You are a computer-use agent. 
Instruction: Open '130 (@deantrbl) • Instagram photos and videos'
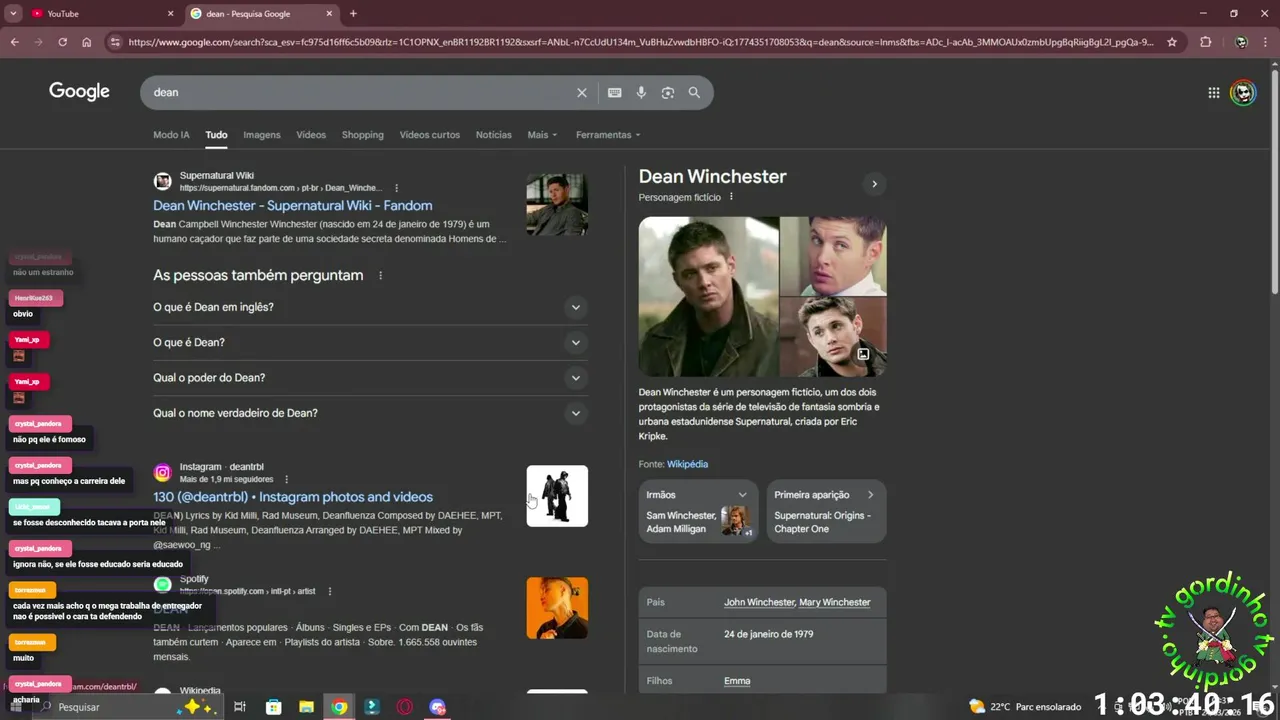(293, 497)
